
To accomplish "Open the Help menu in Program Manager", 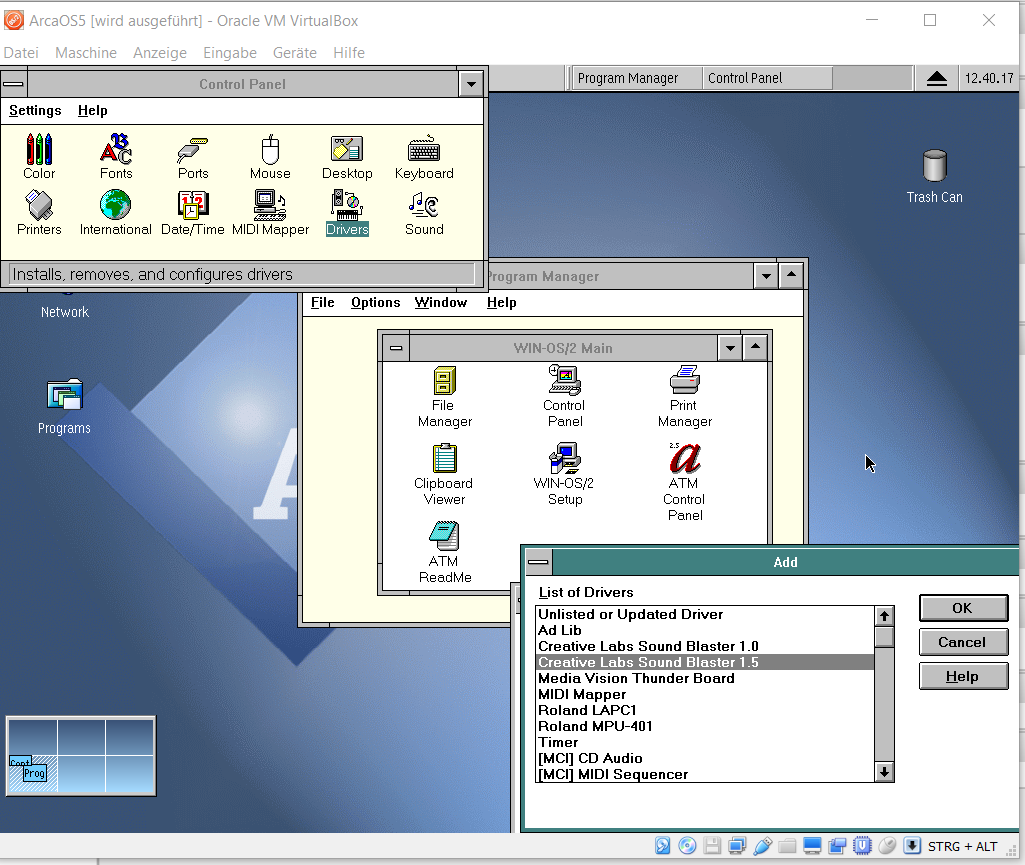I will (x=501, y=302).
